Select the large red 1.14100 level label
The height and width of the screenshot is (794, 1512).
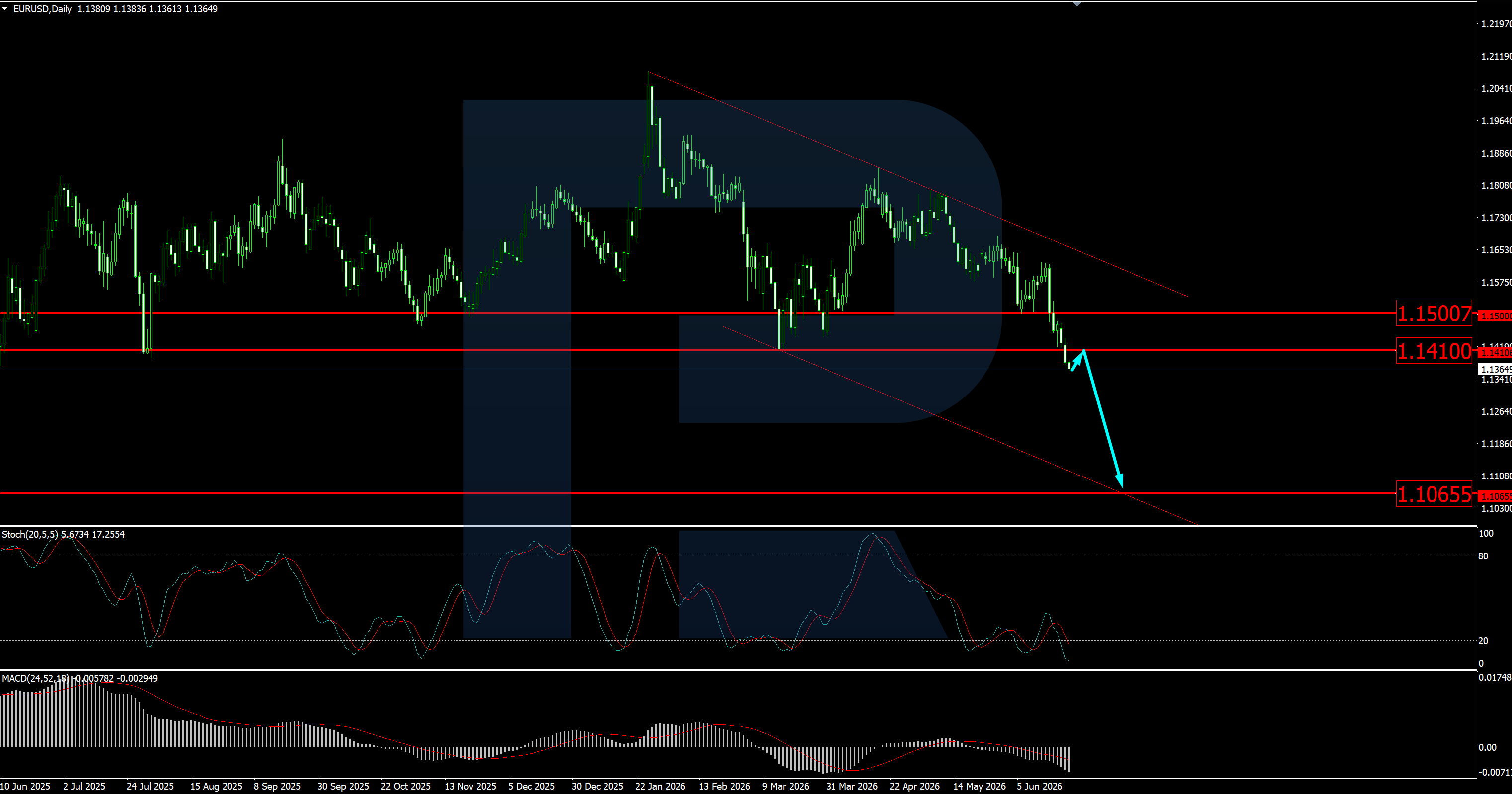coord(1434,351)
